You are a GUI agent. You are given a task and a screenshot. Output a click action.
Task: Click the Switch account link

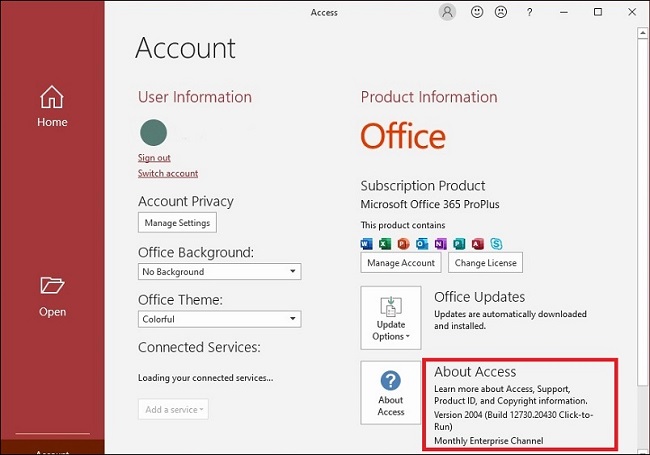(x=168, y=173)
